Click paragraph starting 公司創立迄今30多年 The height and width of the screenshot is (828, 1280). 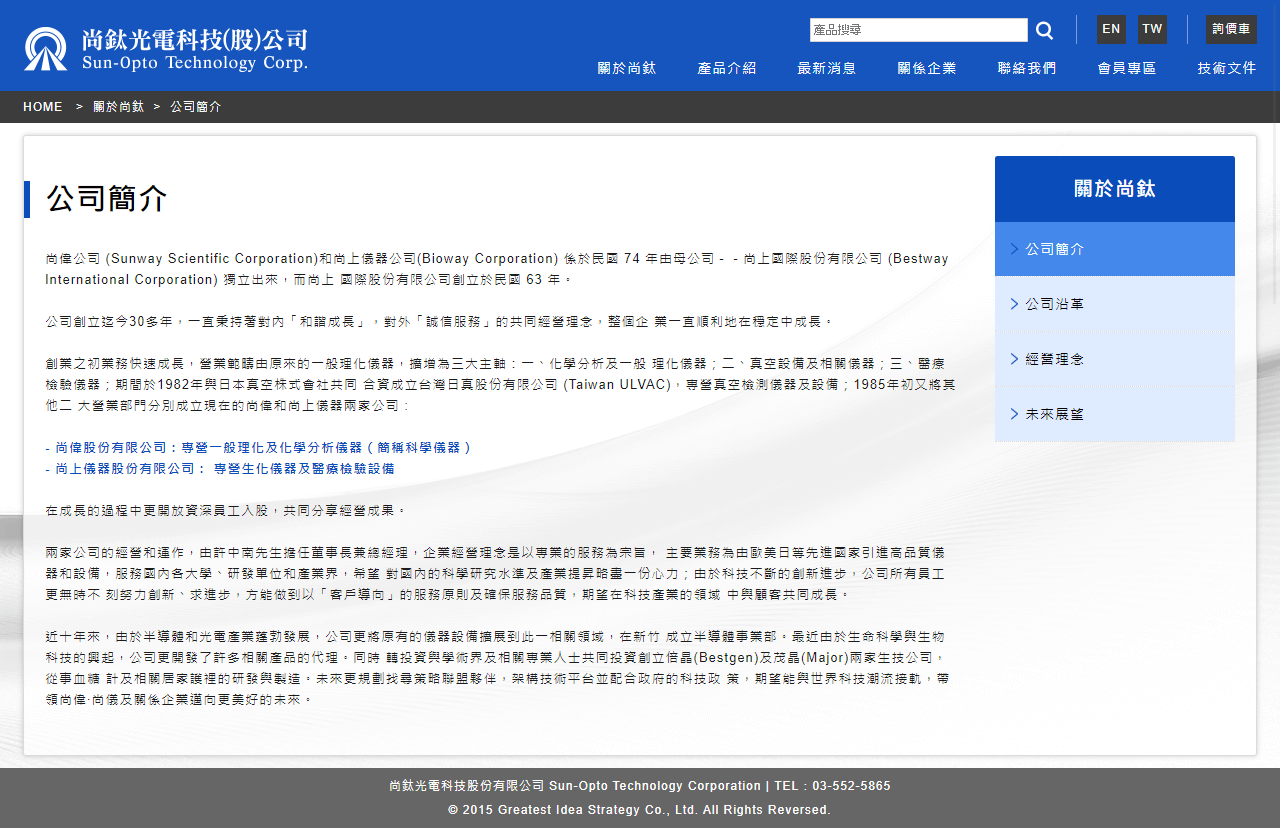(439, 322)
